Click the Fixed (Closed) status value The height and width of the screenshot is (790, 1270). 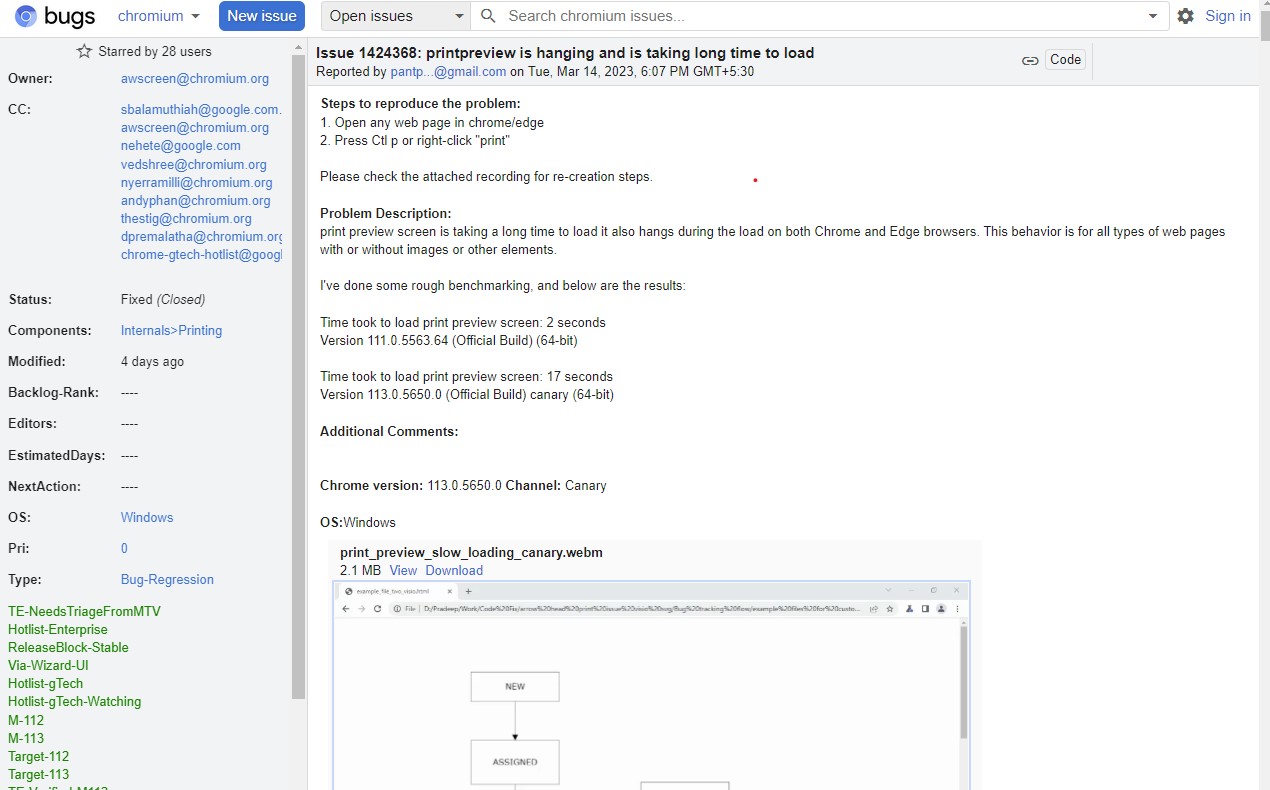(163, 300)
